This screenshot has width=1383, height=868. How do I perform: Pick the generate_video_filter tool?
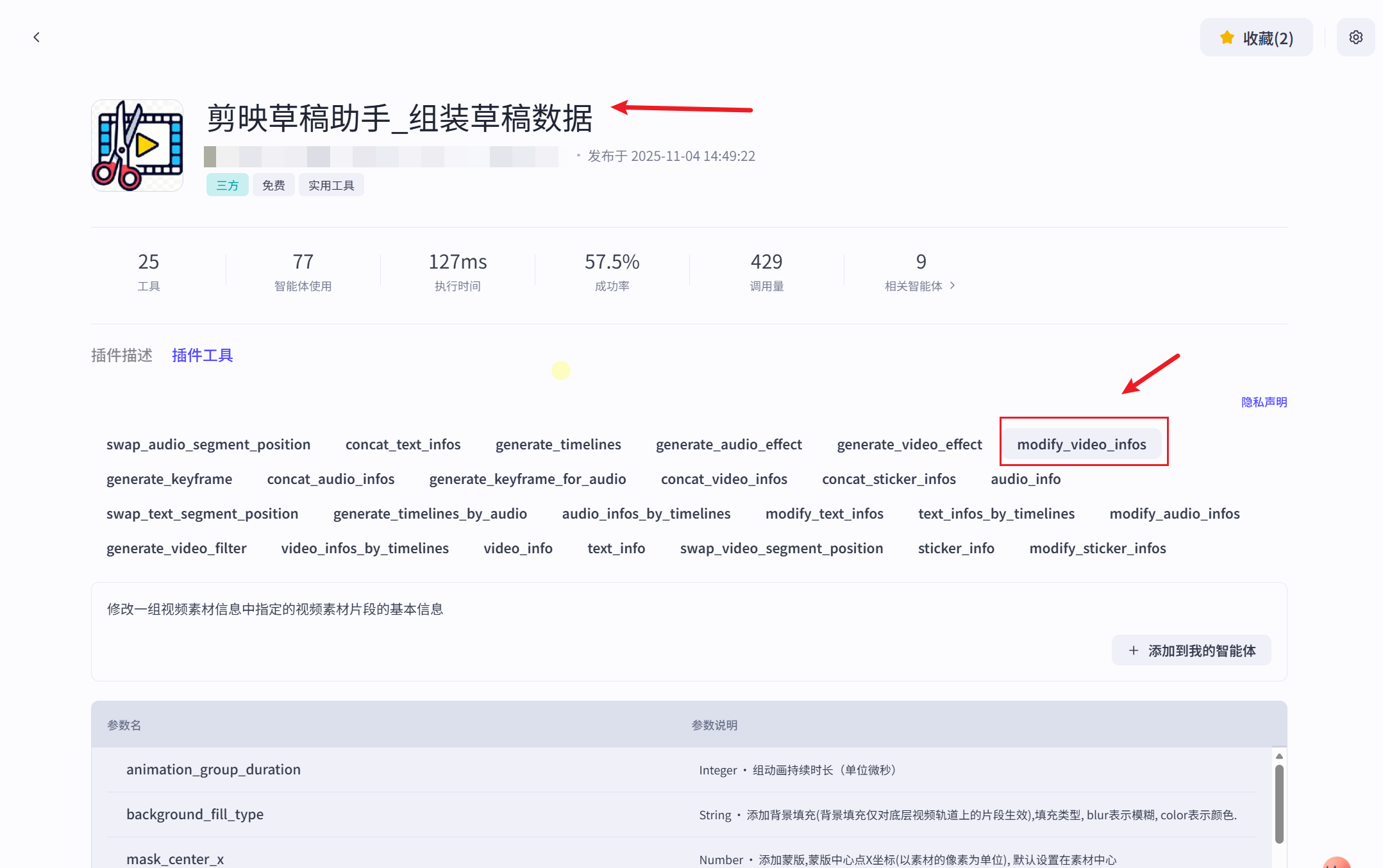pos(176,548)
